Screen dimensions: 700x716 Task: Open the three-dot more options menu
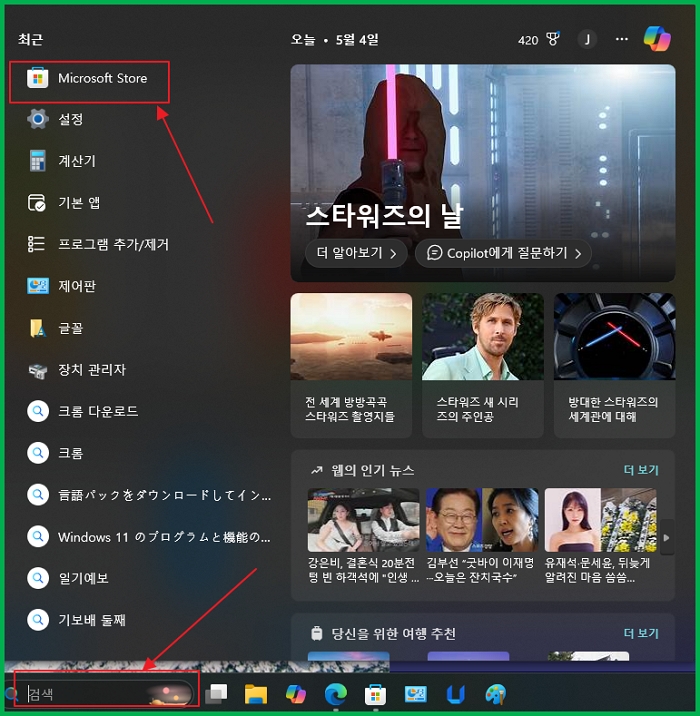coord(621,39)
